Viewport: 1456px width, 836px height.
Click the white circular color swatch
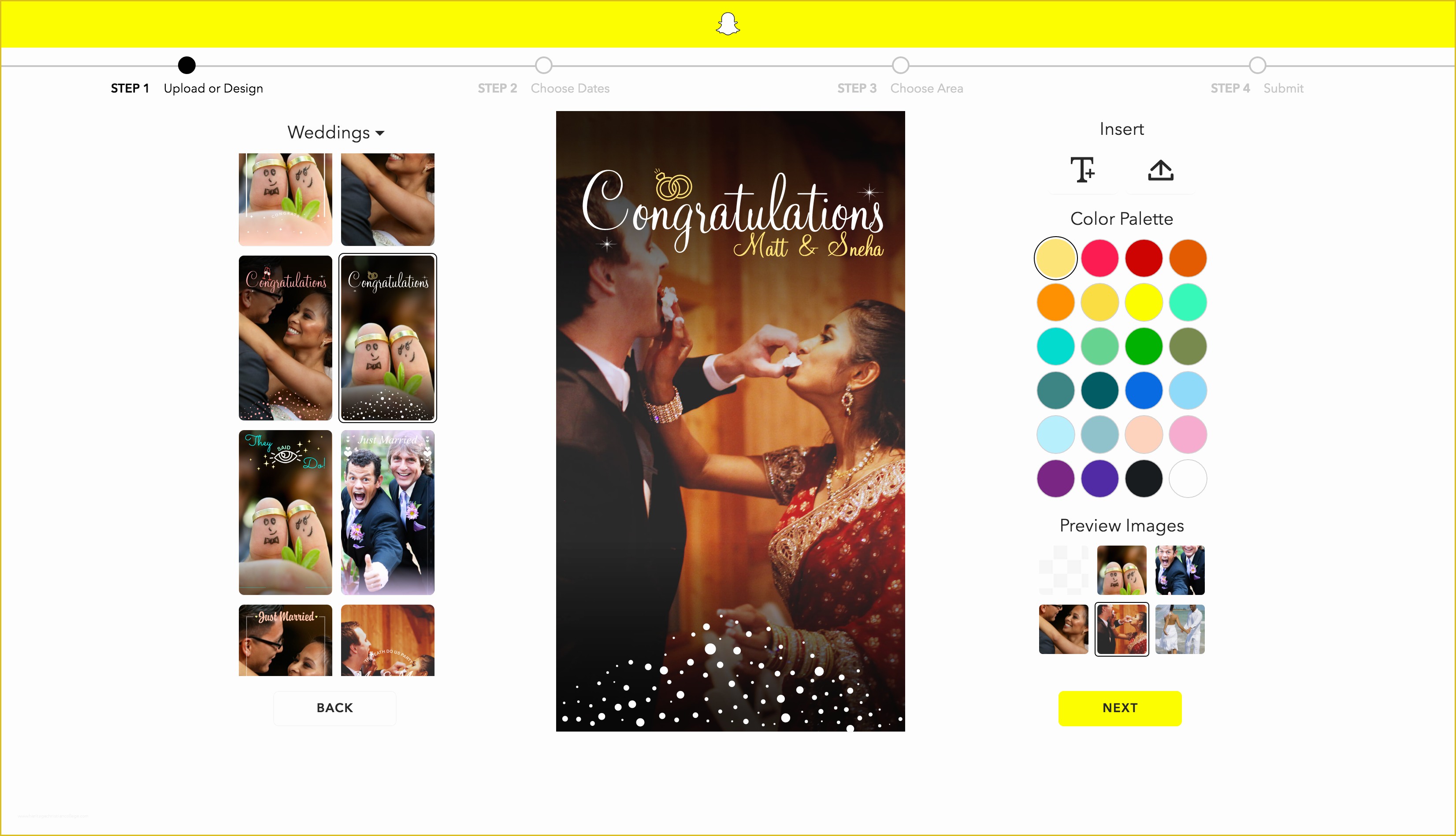[x=1189, y=478]
